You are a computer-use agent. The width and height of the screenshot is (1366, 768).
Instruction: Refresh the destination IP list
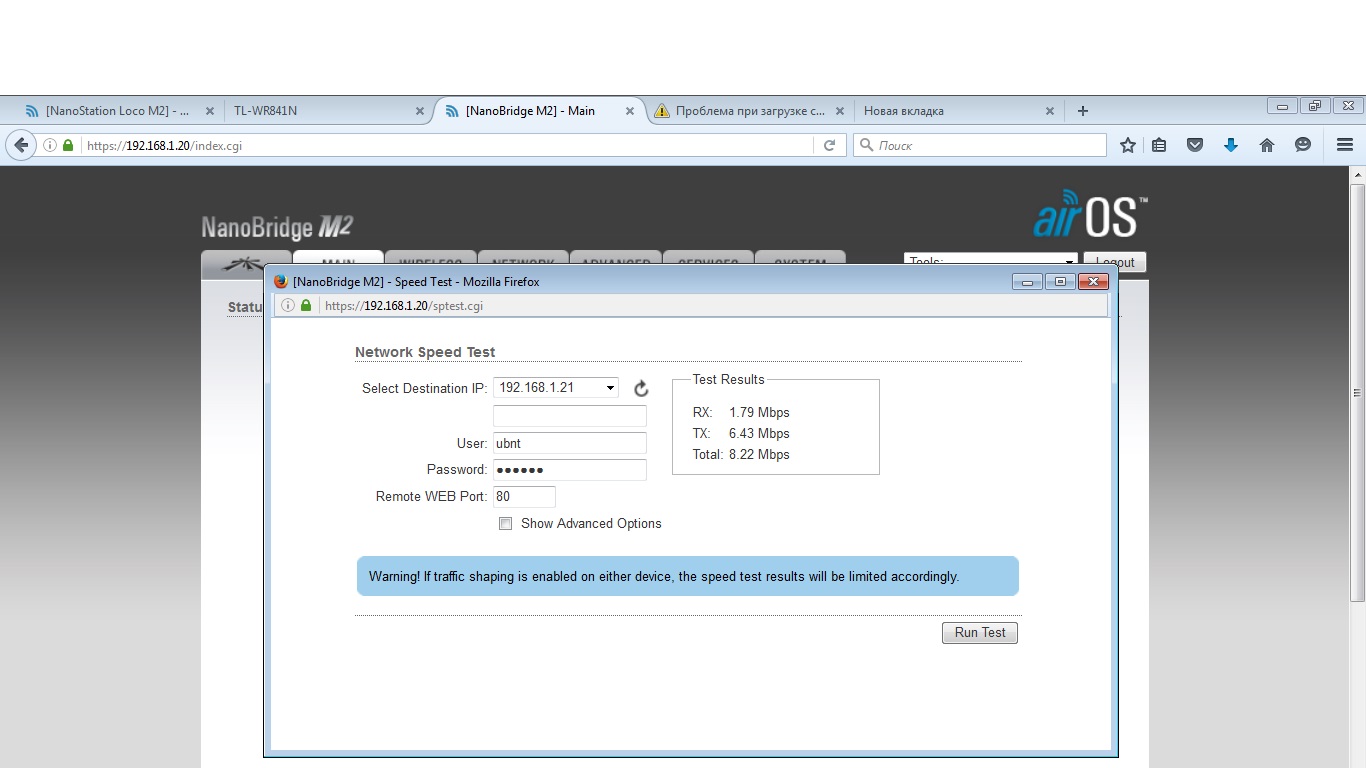click(641, 389)
